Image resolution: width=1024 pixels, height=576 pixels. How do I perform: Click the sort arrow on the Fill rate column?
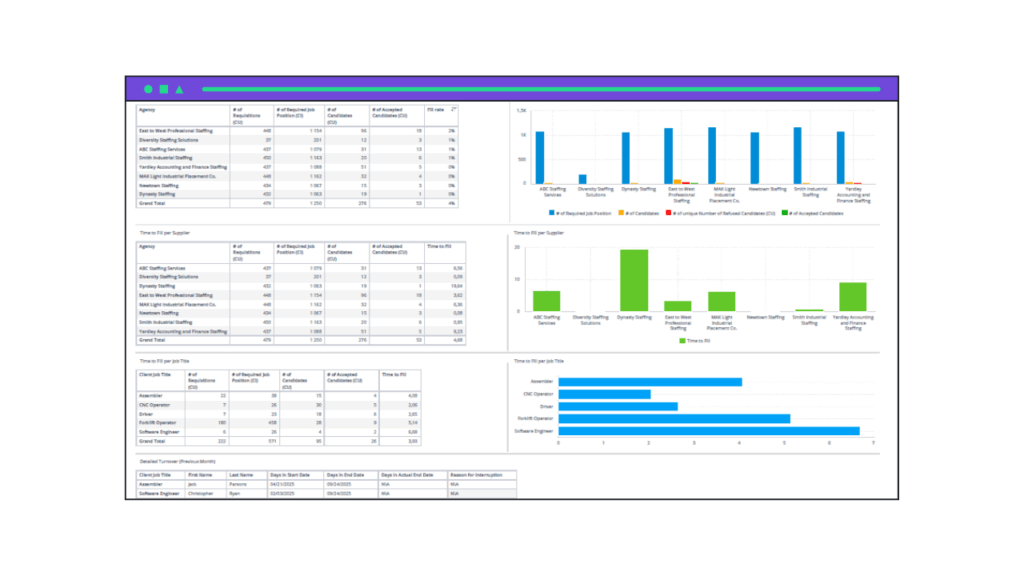point(453,110)
